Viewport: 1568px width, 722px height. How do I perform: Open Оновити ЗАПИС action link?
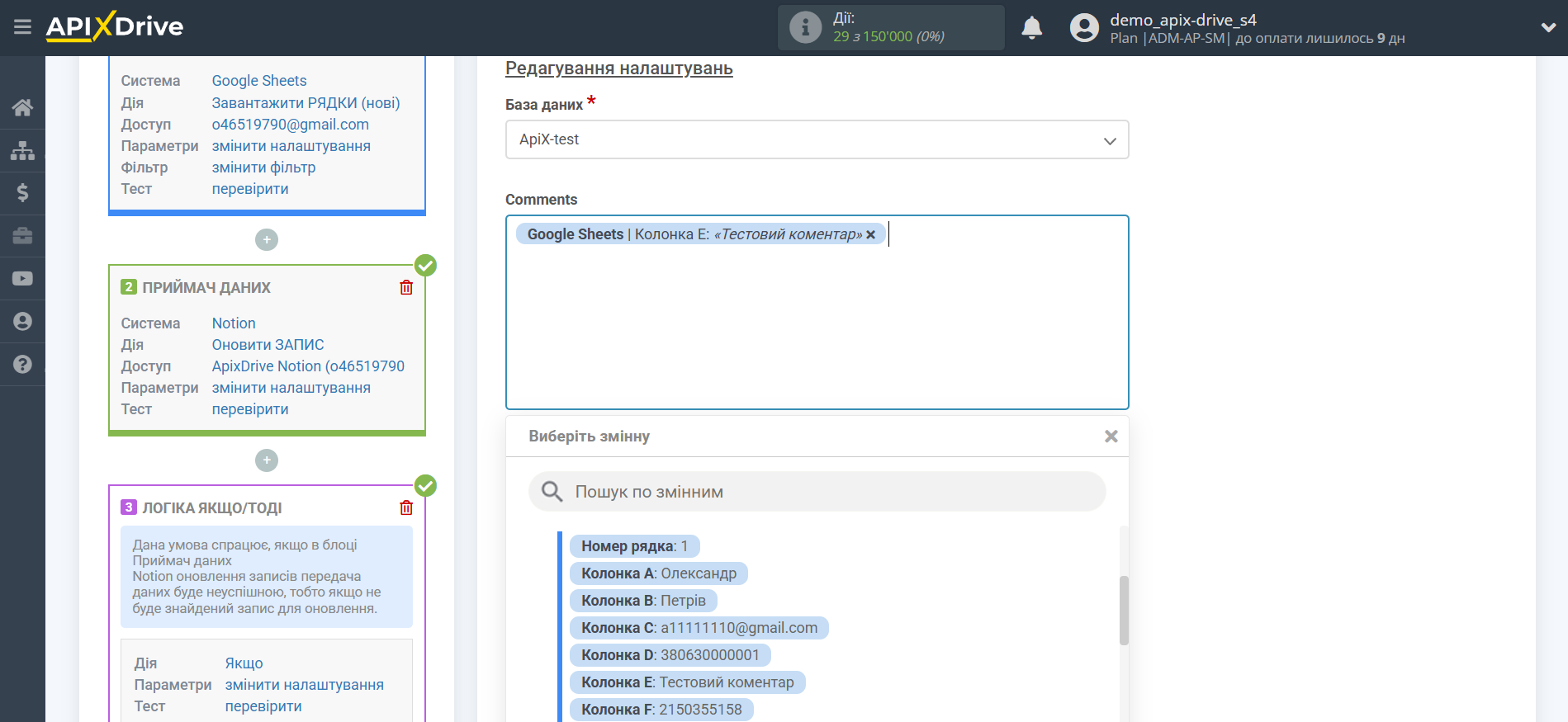pos(268,345)
